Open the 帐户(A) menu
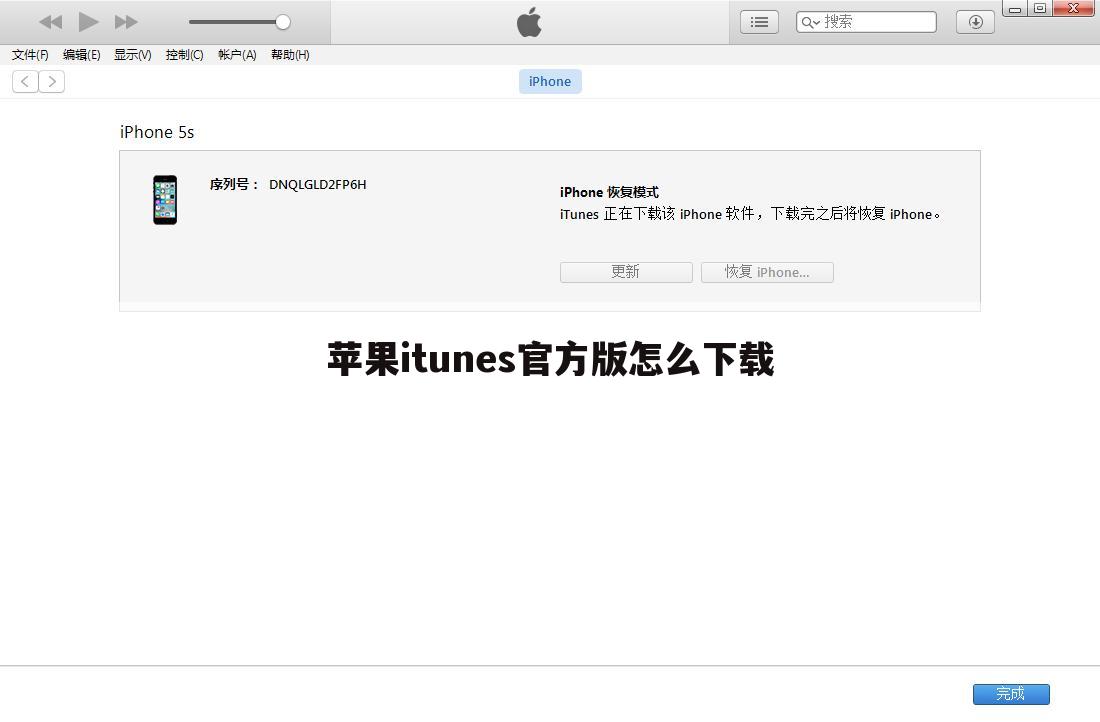This screenshot has height=722, width=1100. tap(237, 55)
